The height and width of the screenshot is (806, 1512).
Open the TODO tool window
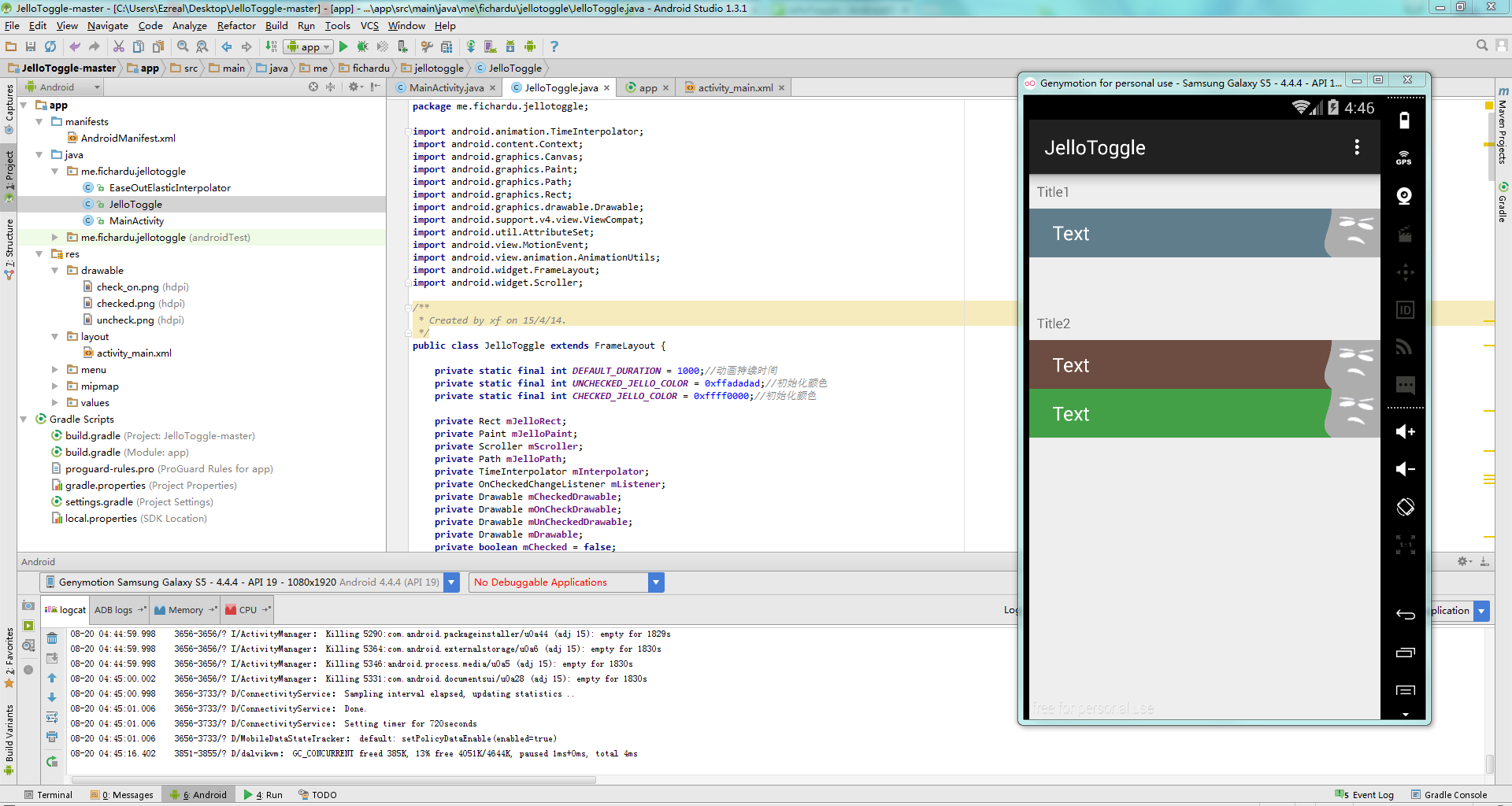click(x=318, y=795)
